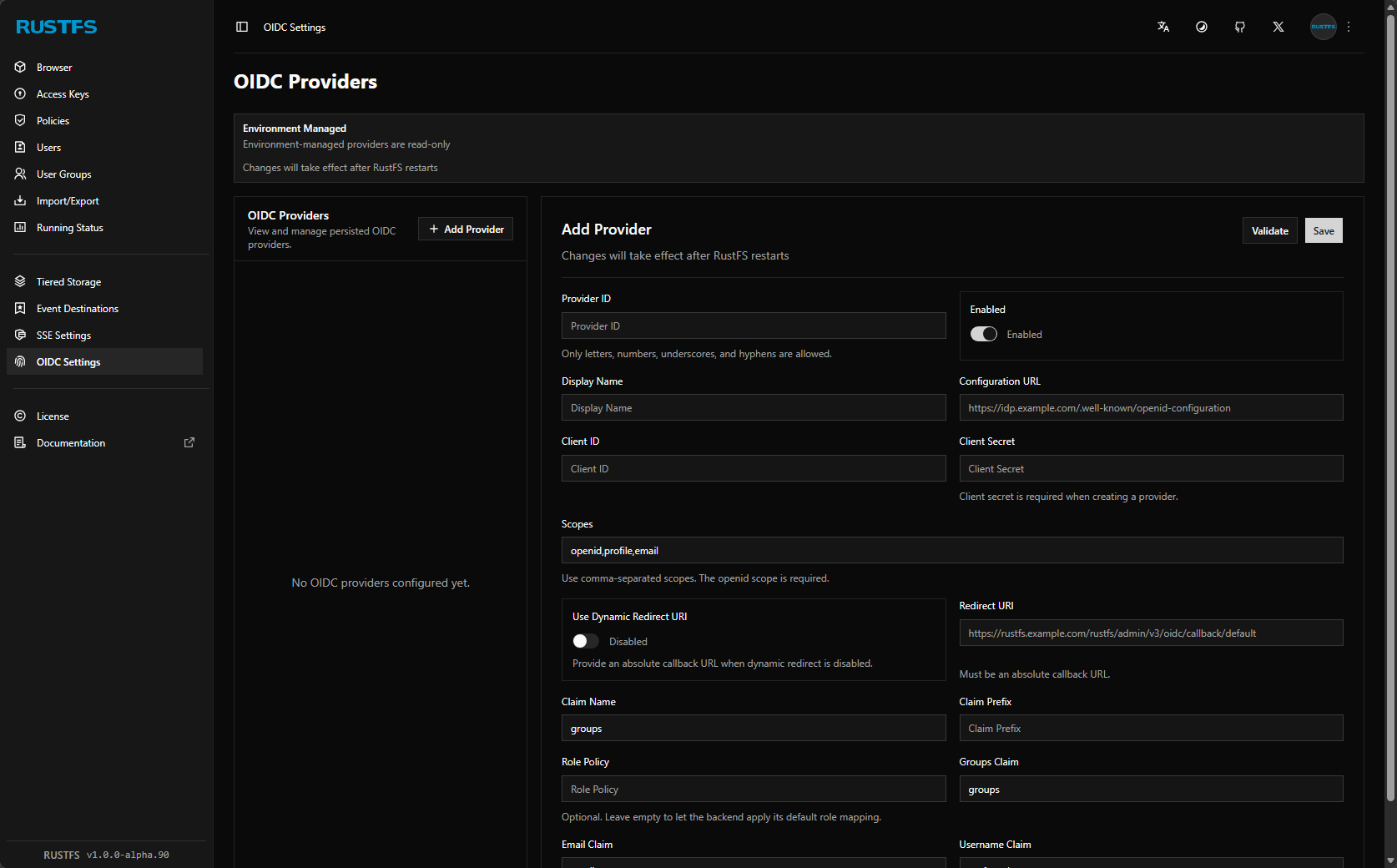Click the RustFS user avatar
Screen dimensions: 1397x868
tap(1323, 27)
